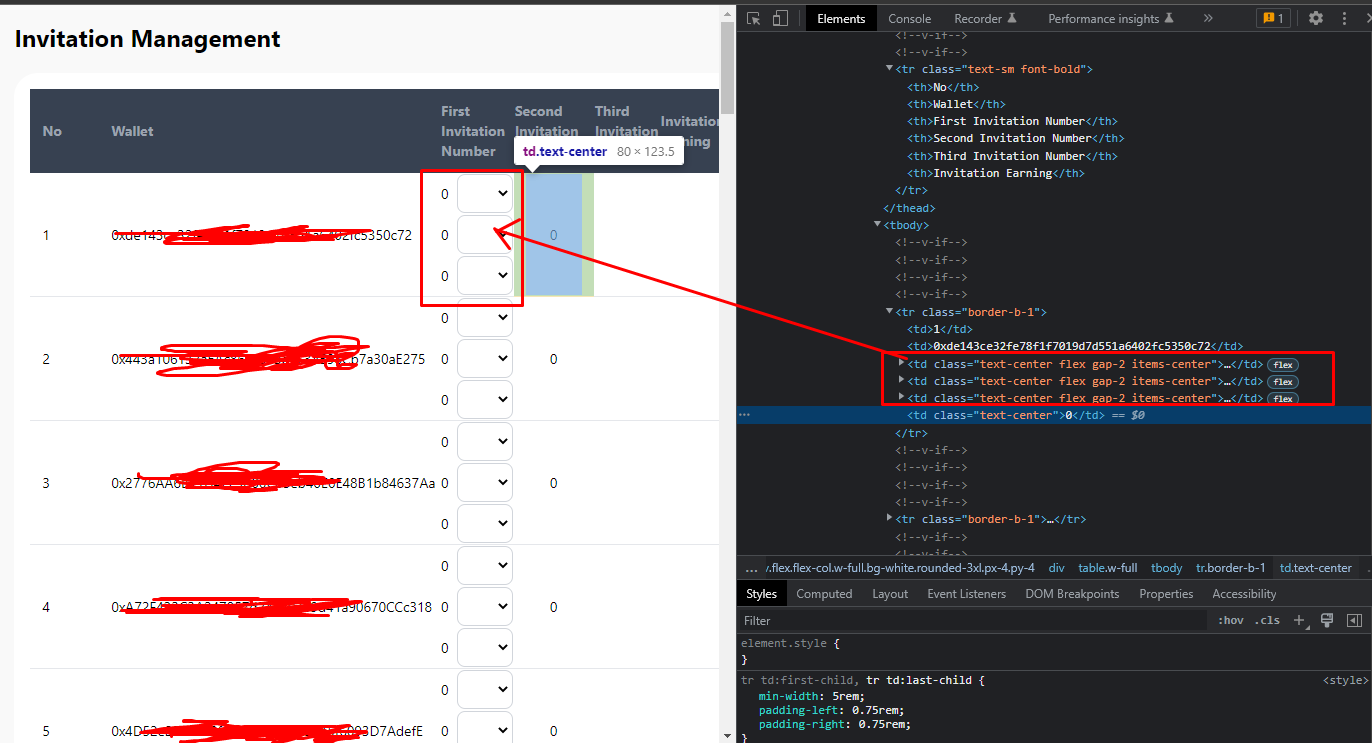Select tbody in the breadcrumb bar
The height and width of the screenshot is (743, 1372).
[x=1166, y=567]
